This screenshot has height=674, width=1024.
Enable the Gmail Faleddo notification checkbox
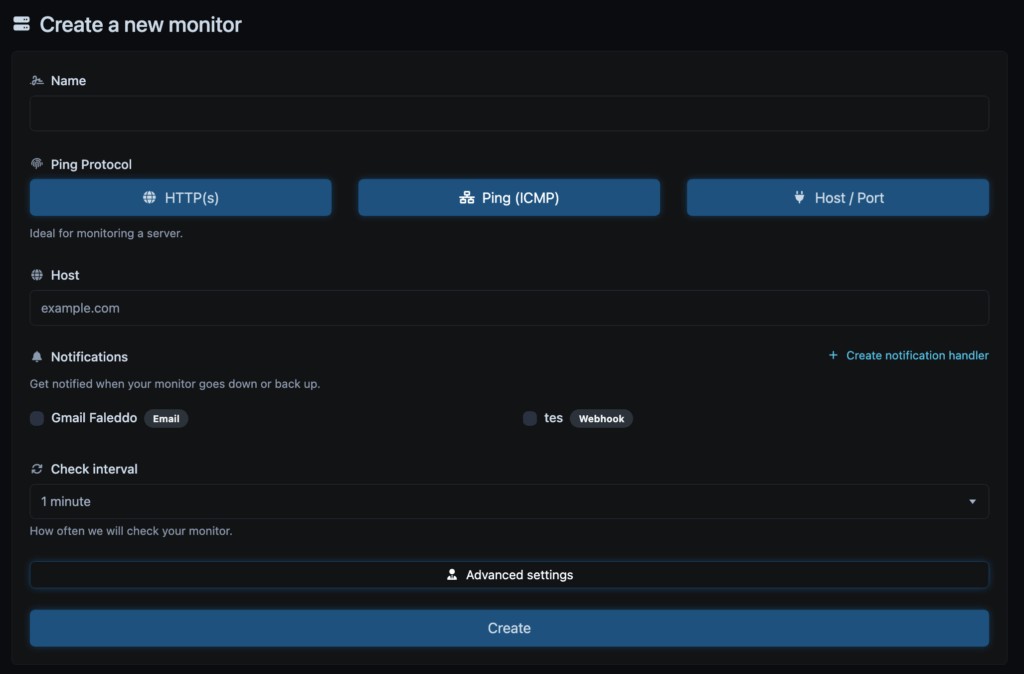pyautogui.click(x=37, y=418)
